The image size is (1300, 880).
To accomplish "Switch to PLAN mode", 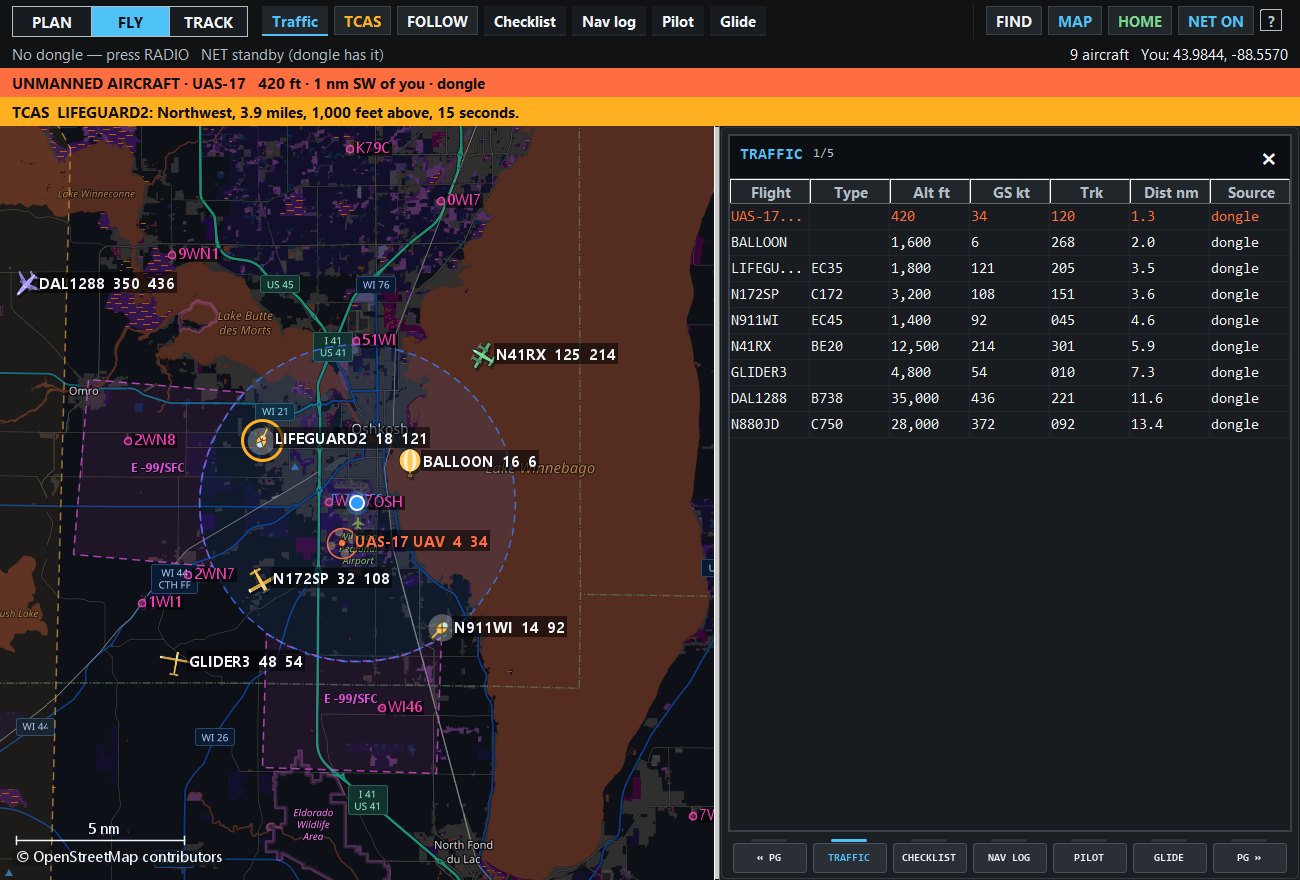I will (x=52, y=21).
